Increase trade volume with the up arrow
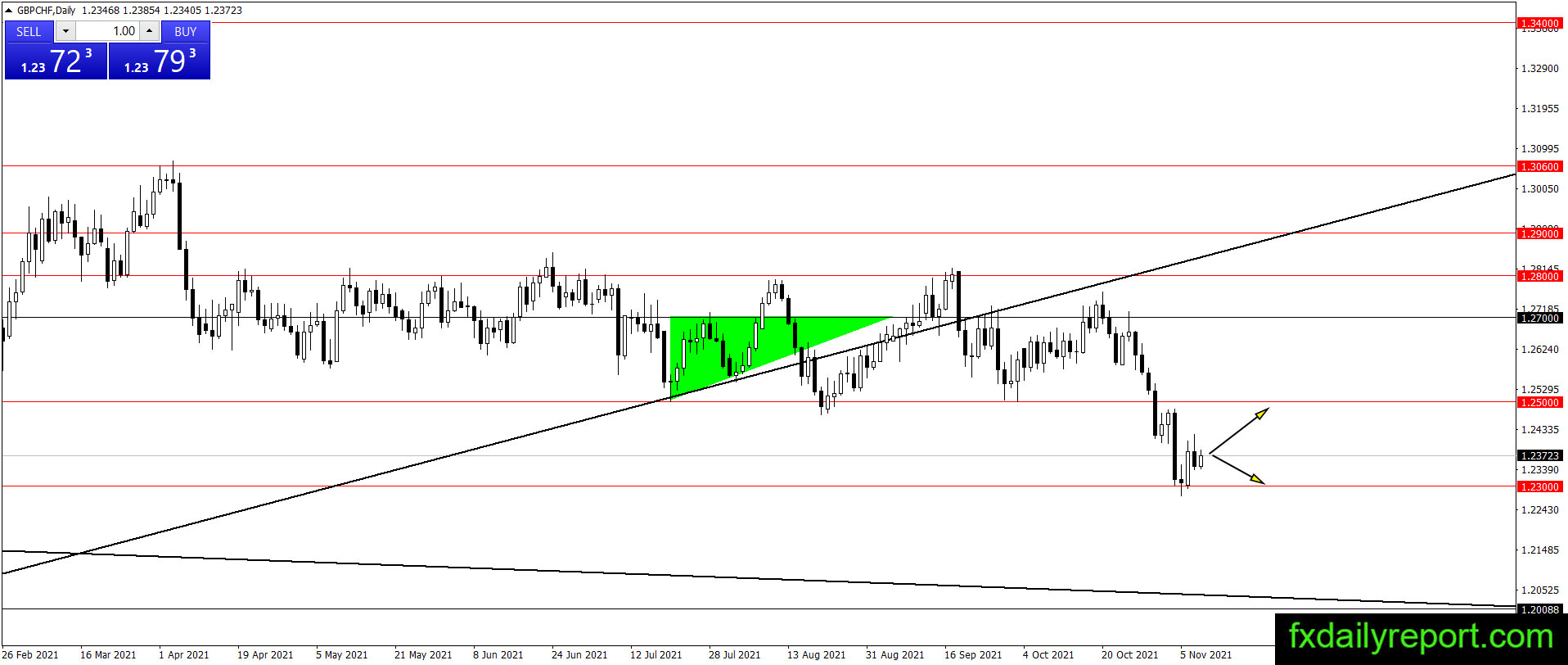Image resolution: width=1568 pixels, height=665 pixels. click(x=149, y=31)
